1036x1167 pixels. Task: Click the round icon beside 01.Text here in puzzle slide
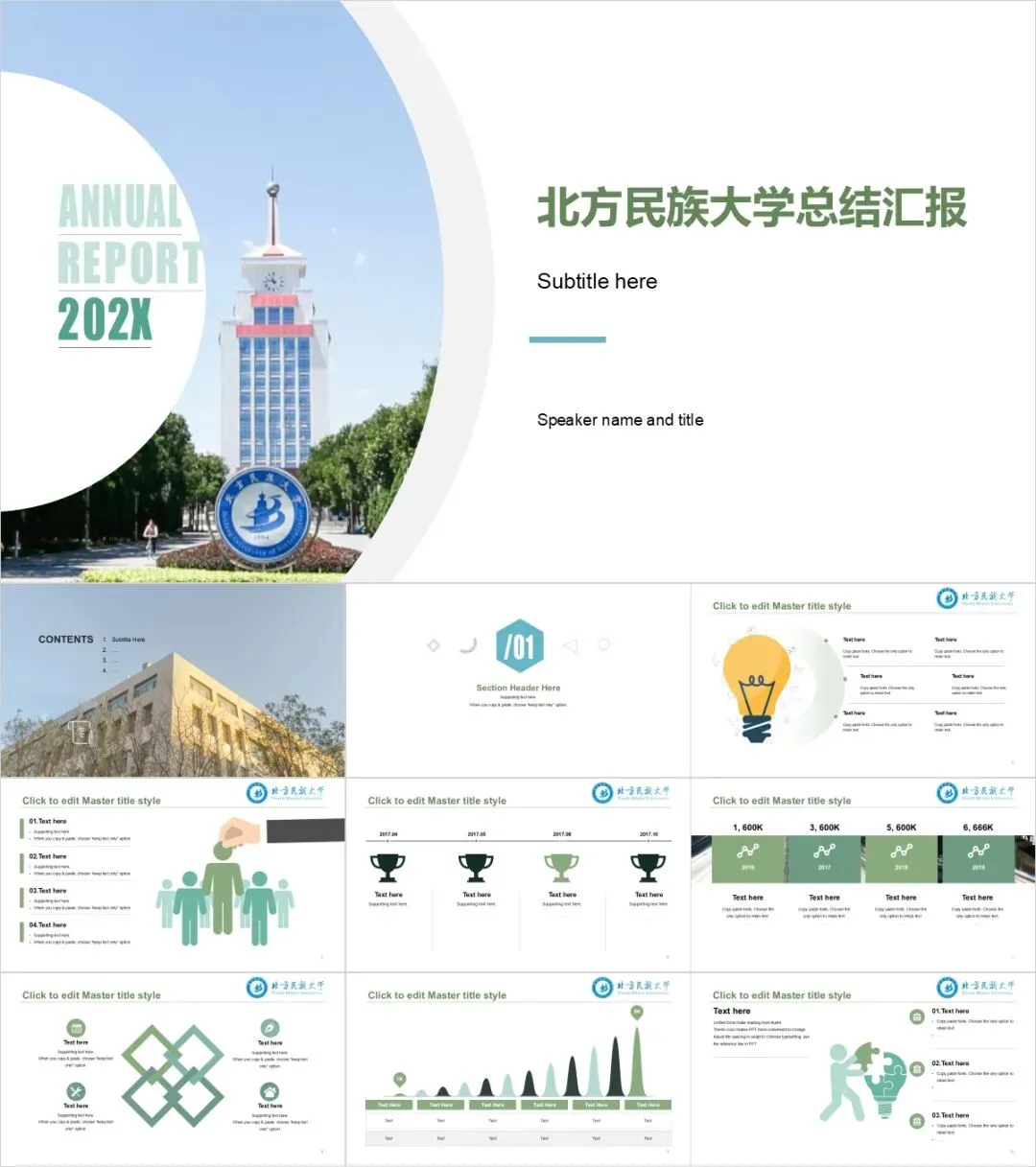click(x=917, y=1016)
